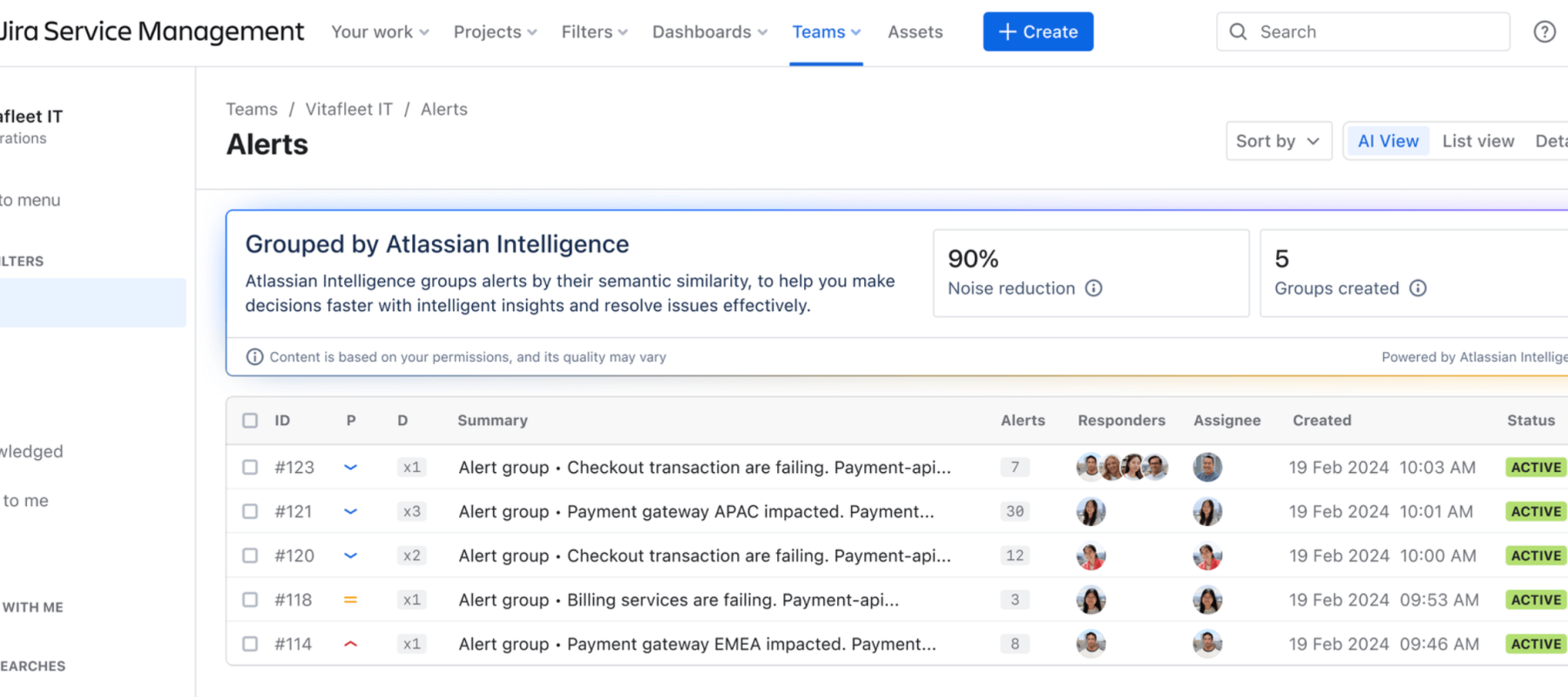Toggle the select-all checkbox in table header
This screenshot has width=1568, height=697.
tap(250, 420)
